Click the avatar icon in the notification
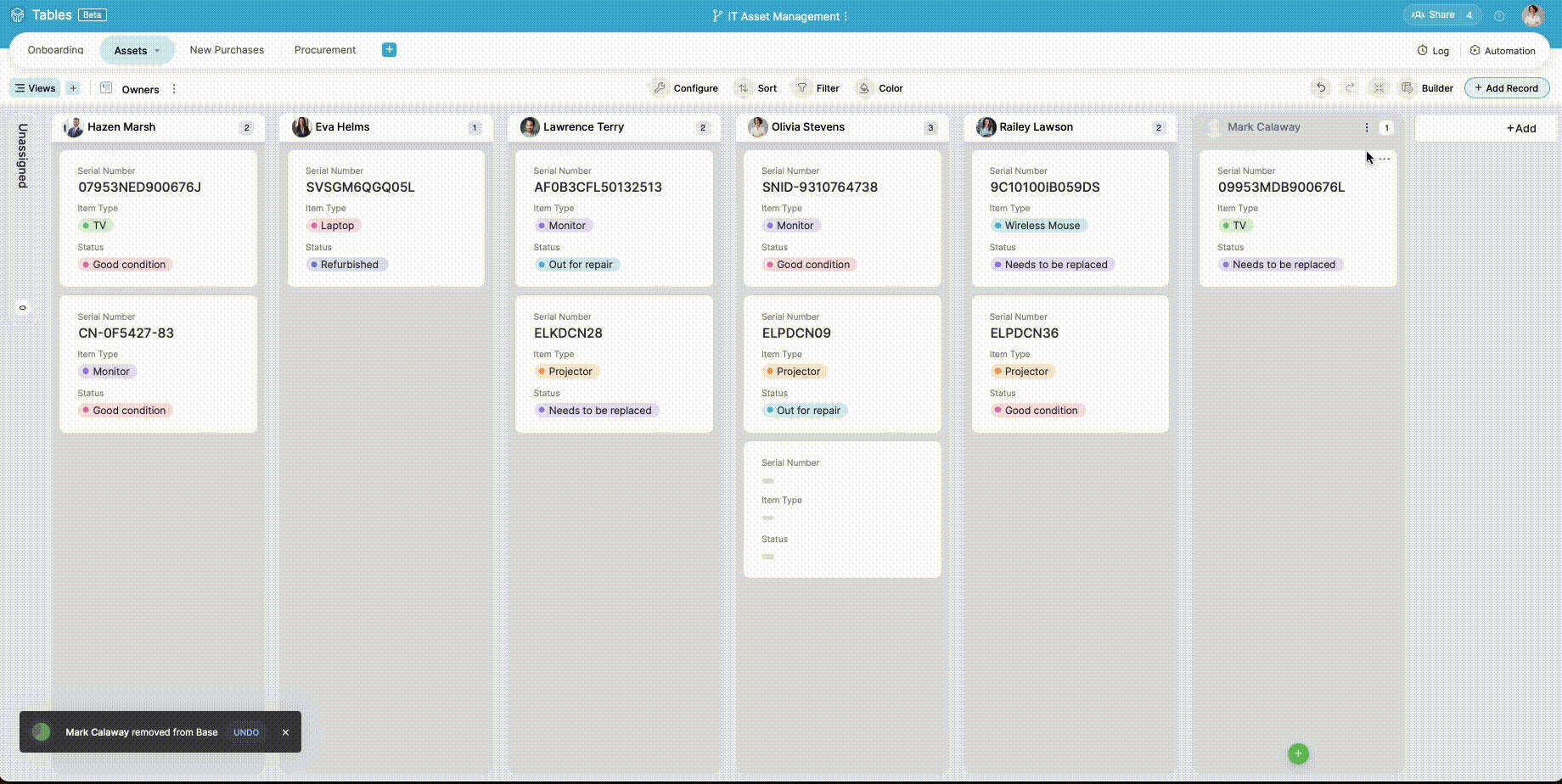 pyautogui.click(x=41, y=732)
